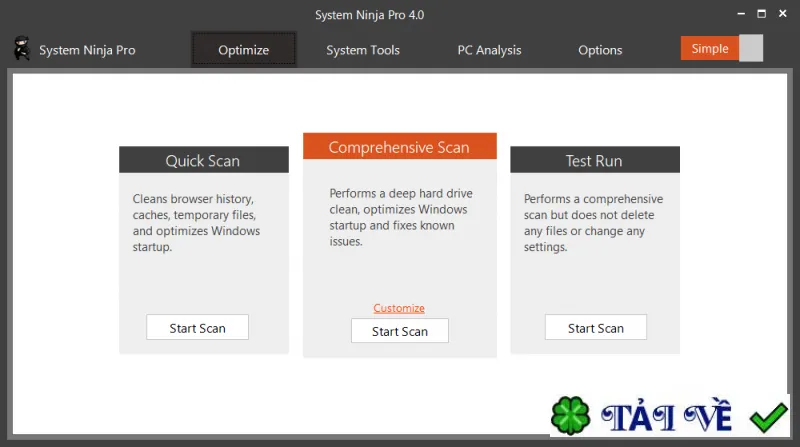Image resolution: width=800 pixels, height=447 pixels.
Task: Open the PC Analysis tab
Action: (489, 50)
